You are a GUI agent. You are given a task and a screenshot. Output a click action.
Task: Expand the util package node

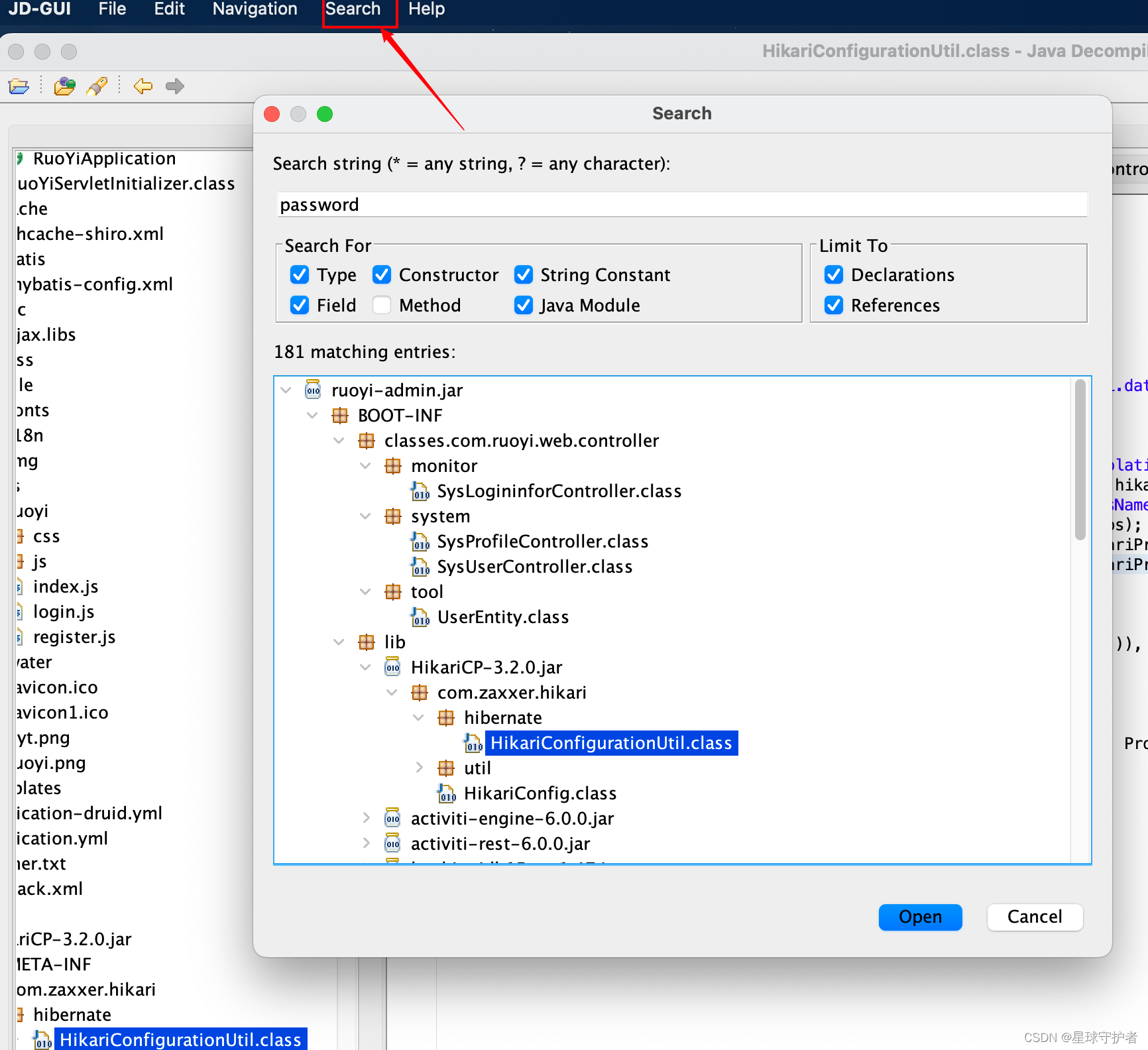(419, 768)
